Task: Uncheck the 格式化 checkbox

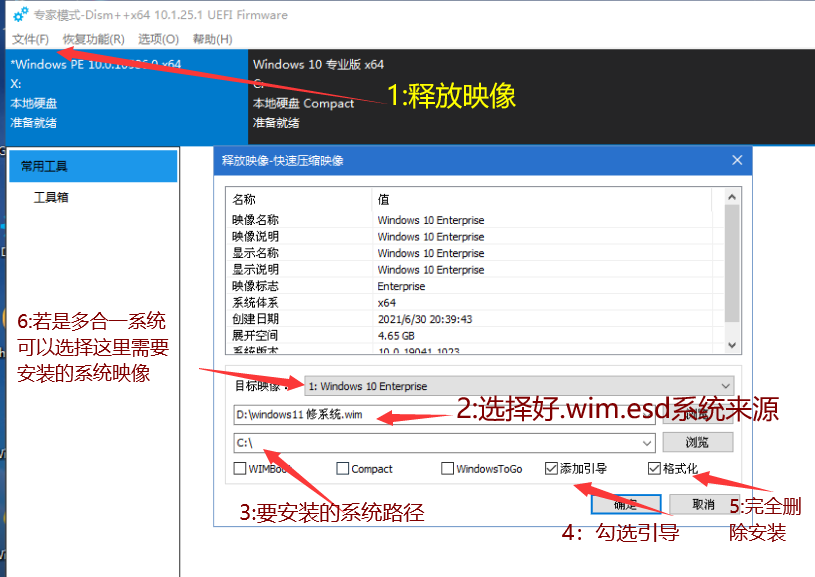Action: [x=654, y=468]
